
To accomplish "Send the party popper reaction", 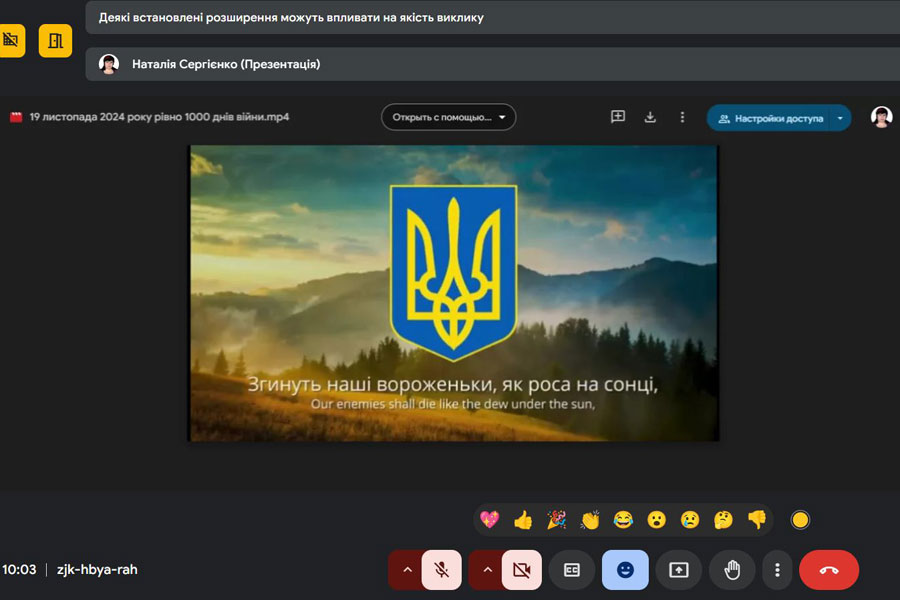I will point(556,520).
